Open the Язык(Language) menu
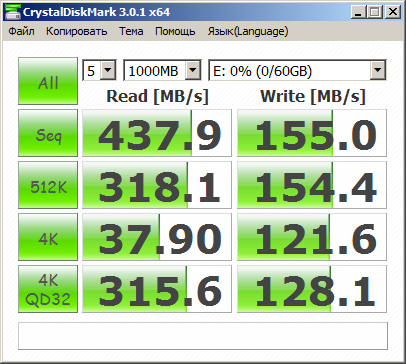The height and width of the screenshot is (364, 406). [248, 31]
